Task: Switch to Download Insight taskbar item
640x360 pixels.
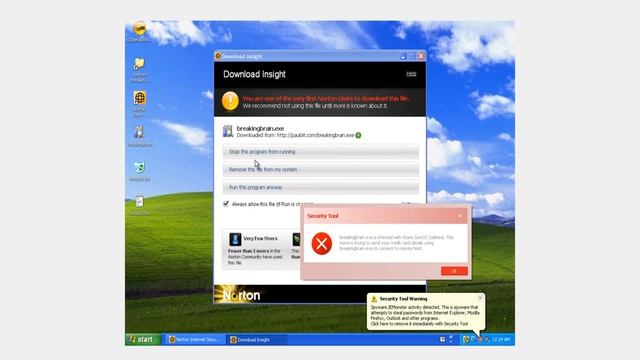Action: (x=256, y=340)
